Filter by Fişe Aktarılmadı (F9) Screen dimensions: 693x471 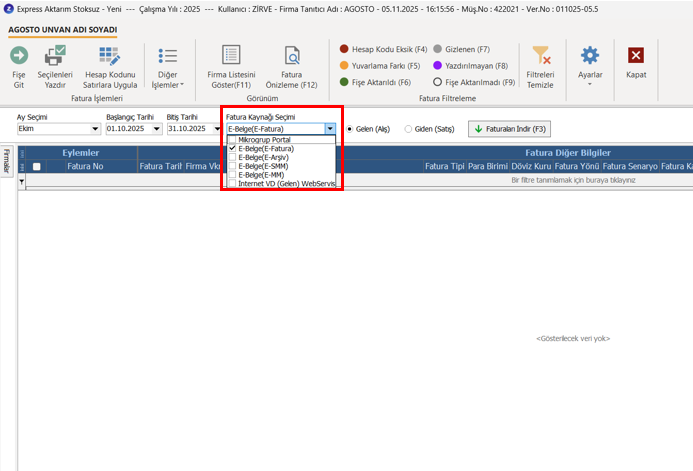click(474, 82)
